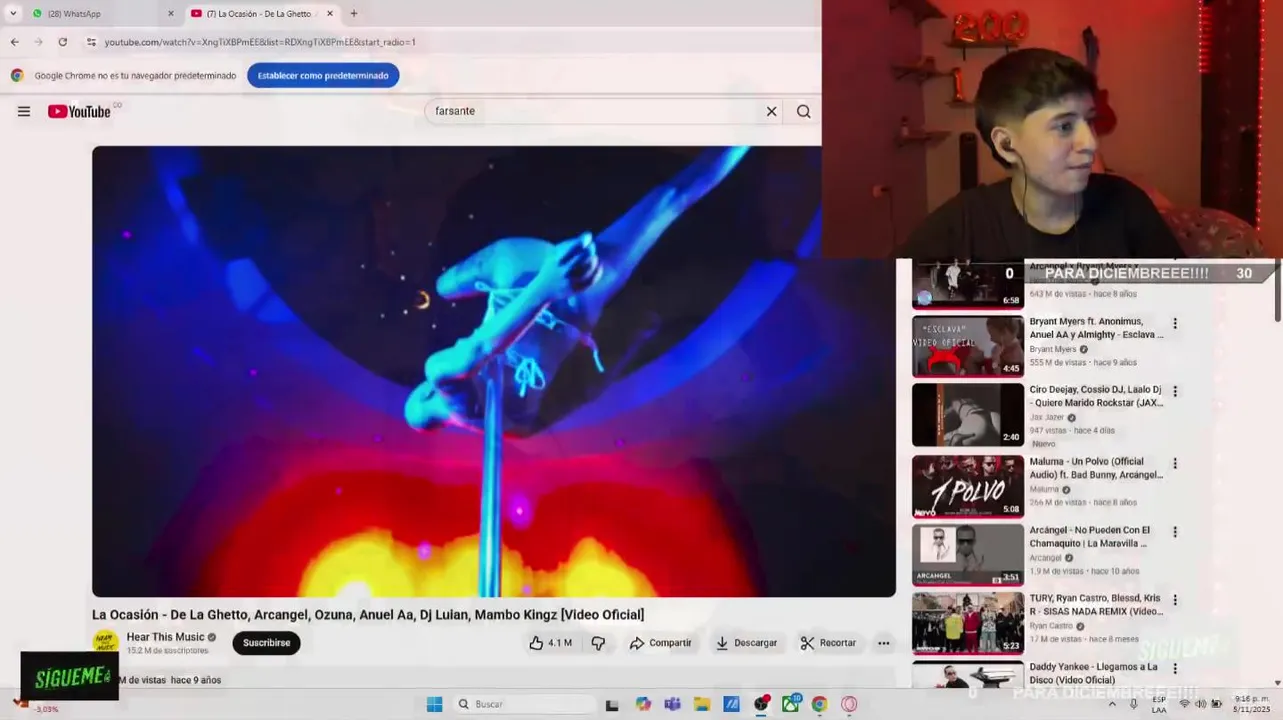Switch to the WhatsApp tab
The height and width of the screenshot is (720, 1283).
pyautogui.click(x=100, y=14)
